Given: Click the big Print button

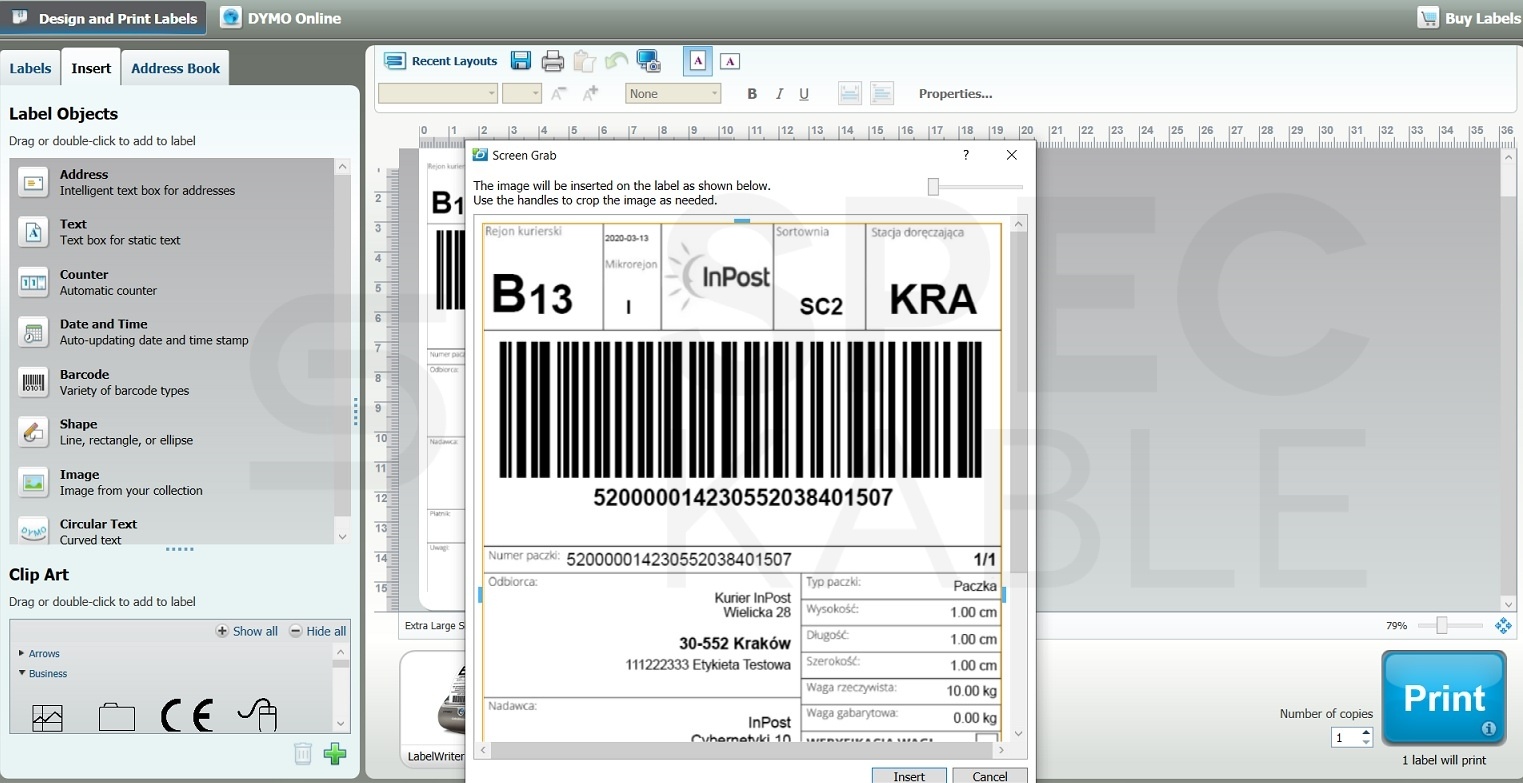Looking at the screenshot, I should (1444, 697).
